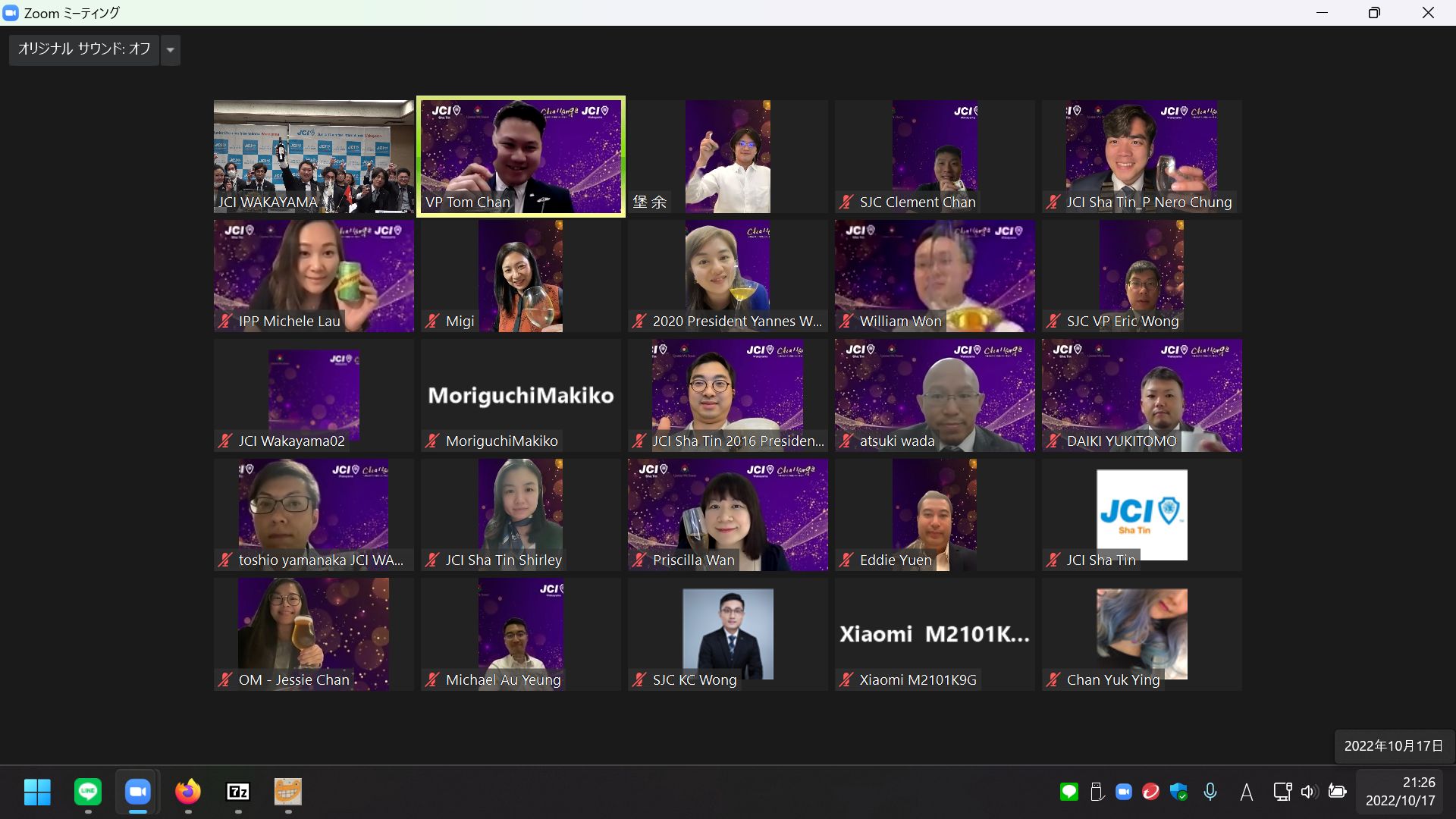The image size is (1456, 819).
Task: Click the Xiaomi M2101K9G participant tile
Action: [x=934, y=633]
